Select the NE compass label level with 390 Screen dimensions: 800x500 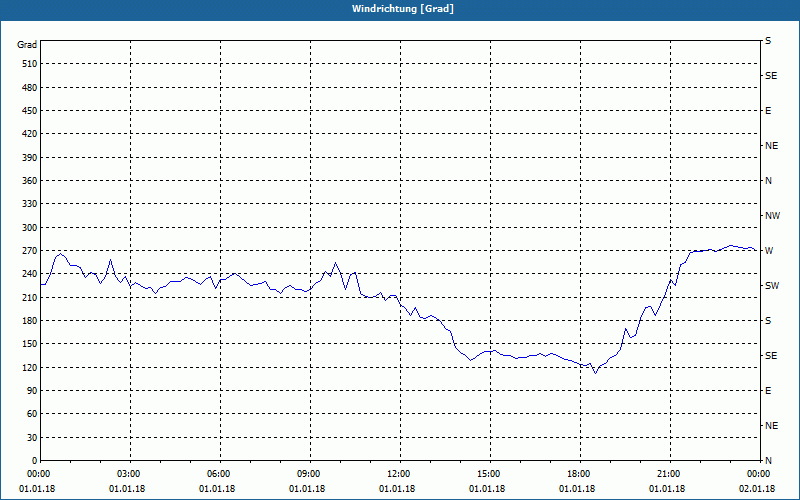tap(771, 146)
